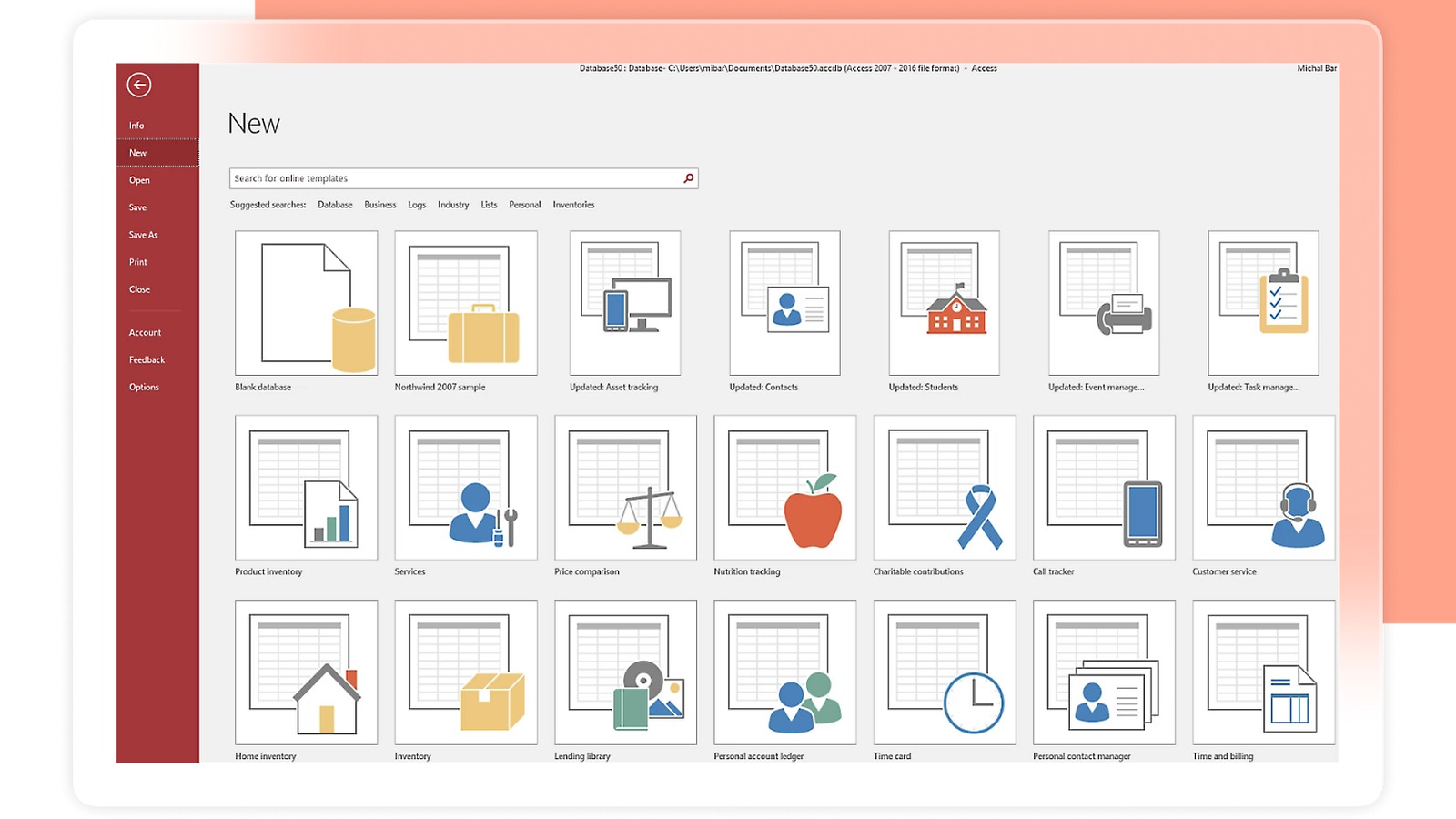Pick the Inventory box template
The image size is (1456, 819).
point(466,672)
